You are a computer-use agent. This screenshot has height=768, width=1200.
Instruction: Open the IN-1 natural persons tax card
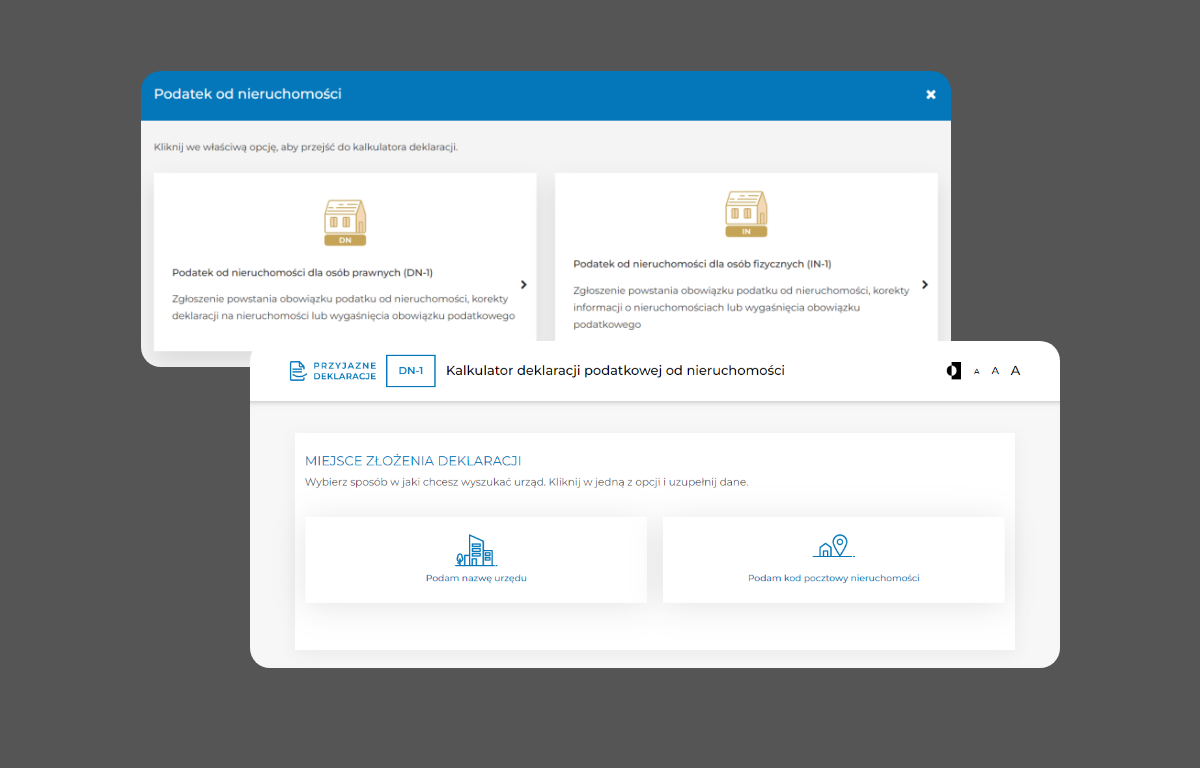click(x=746, y=257)
